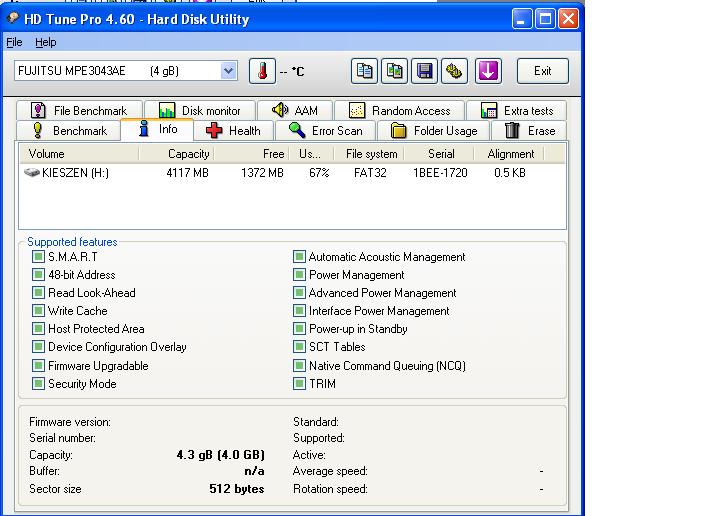724x516 pixels.
Task: Toggle Interface Power Management checkbox
Action: [299, 311]
